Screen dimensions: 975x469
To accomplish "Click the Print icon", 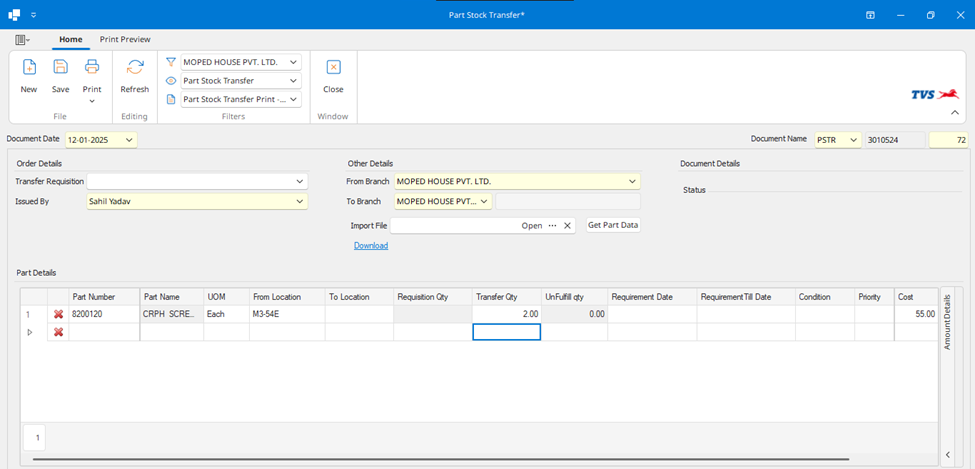I will click(92, 68).
